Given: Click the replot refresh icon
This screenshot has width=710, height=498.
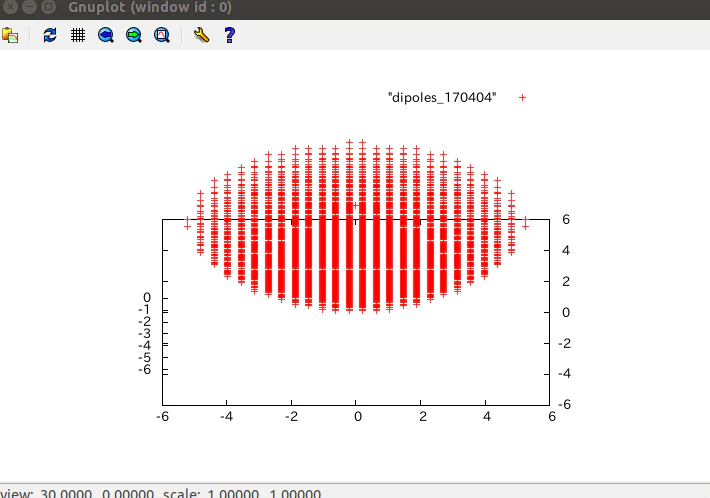Looking at the screenshot, I should coord(50,35).
